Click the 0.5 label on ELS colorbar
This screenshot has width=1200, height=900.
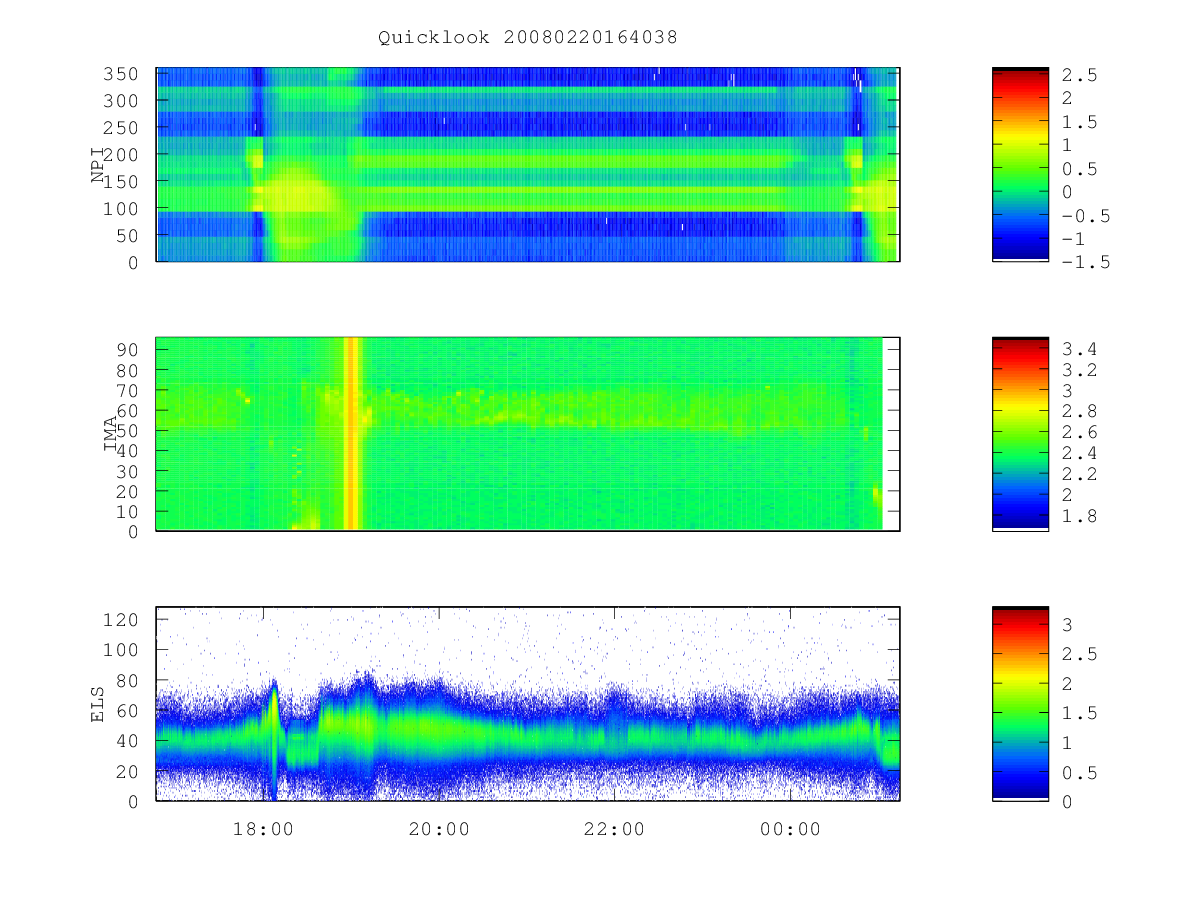point(1079,773)
